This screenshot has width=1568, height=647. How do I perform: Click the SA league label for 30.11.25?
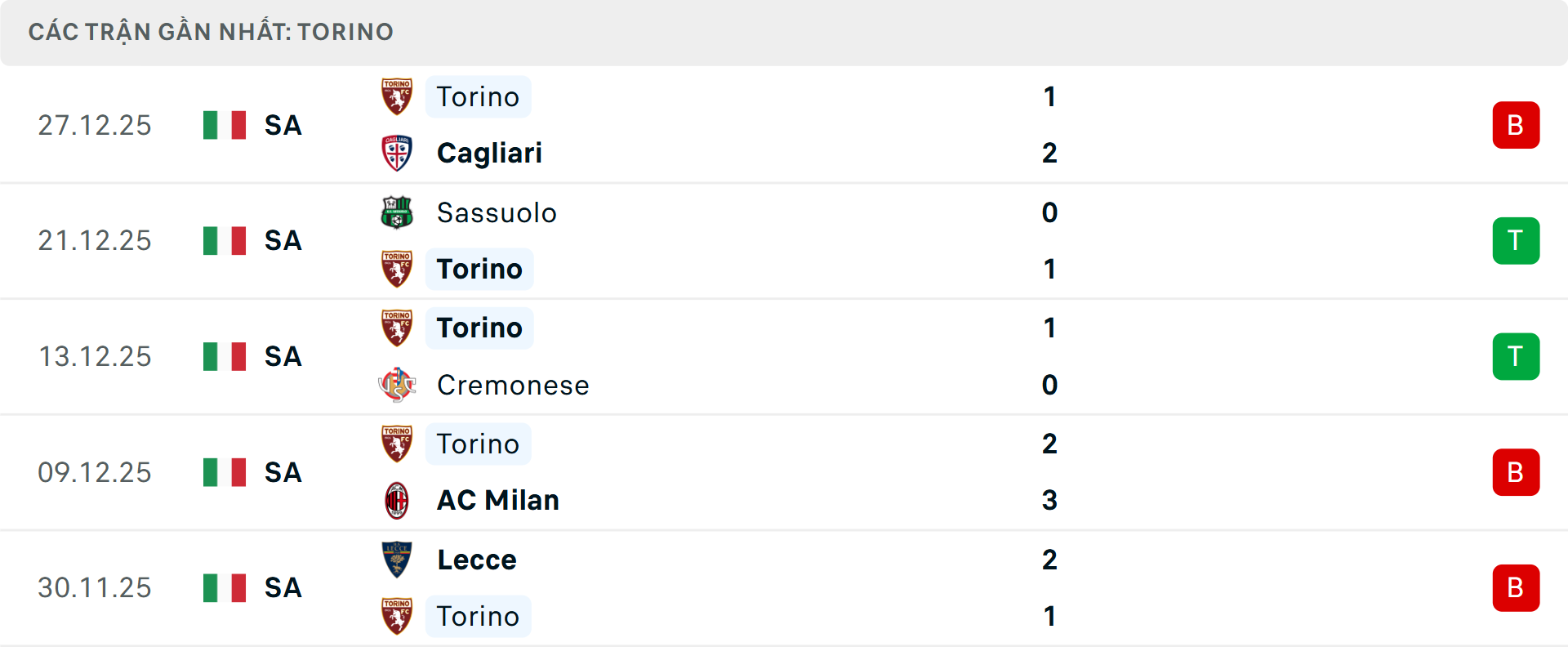point(283,587)
